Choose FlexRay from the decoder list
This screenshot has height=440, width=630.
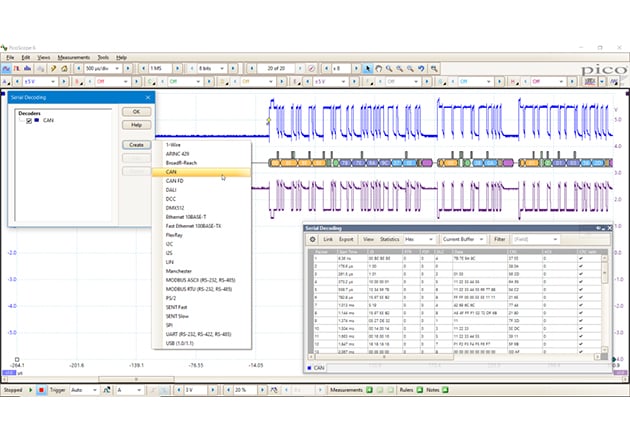tap(202, 235)
